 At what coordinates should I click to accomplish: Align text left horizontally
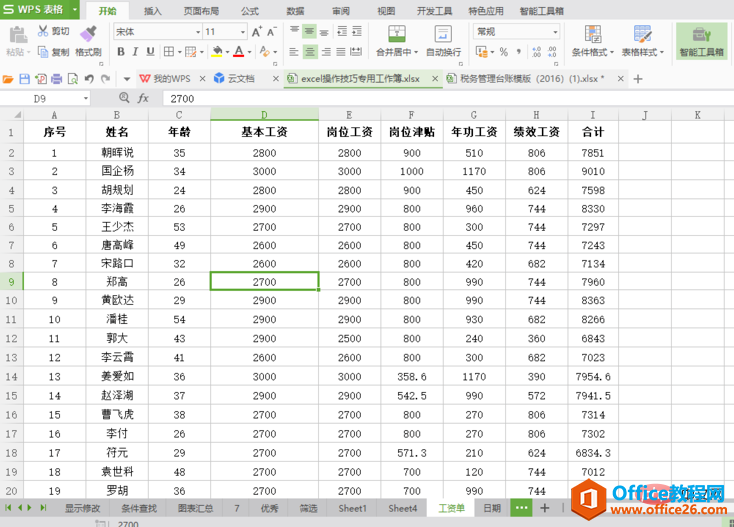pyautogui.click(x=294, y=51)
